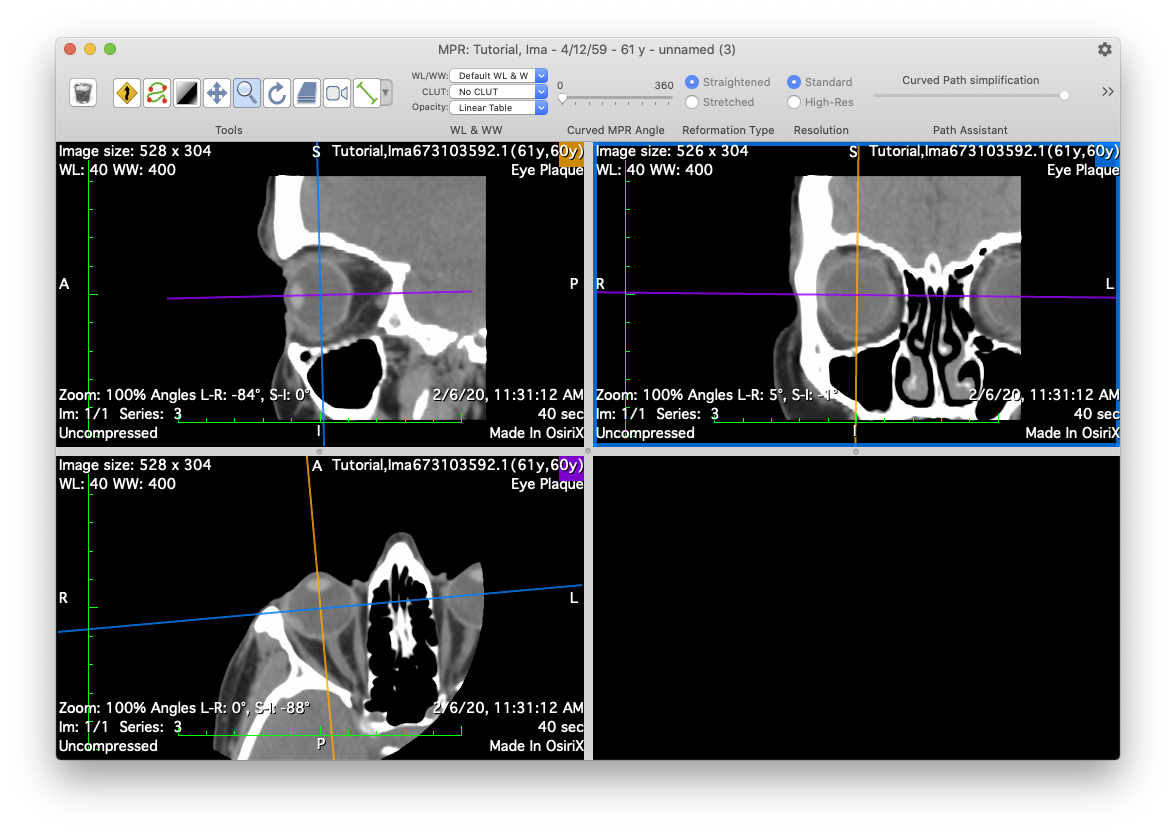Click the Curved MPR Angle slider
Image resolution: width=1176 pixels, height=834 pixels.
click(615, 98)
